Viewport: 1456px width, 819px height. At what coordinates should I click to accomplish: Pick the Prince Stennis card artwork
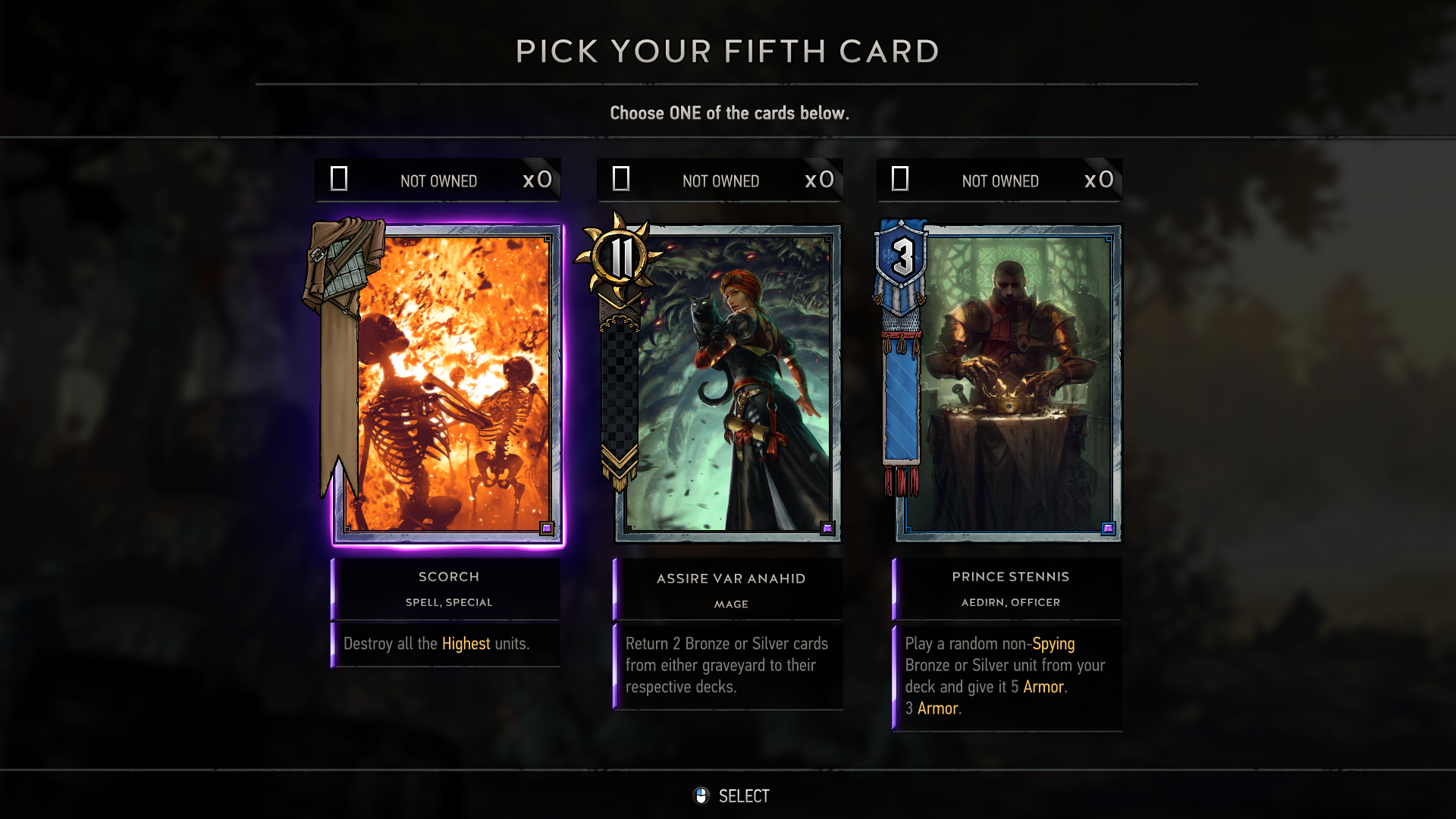1009,384
